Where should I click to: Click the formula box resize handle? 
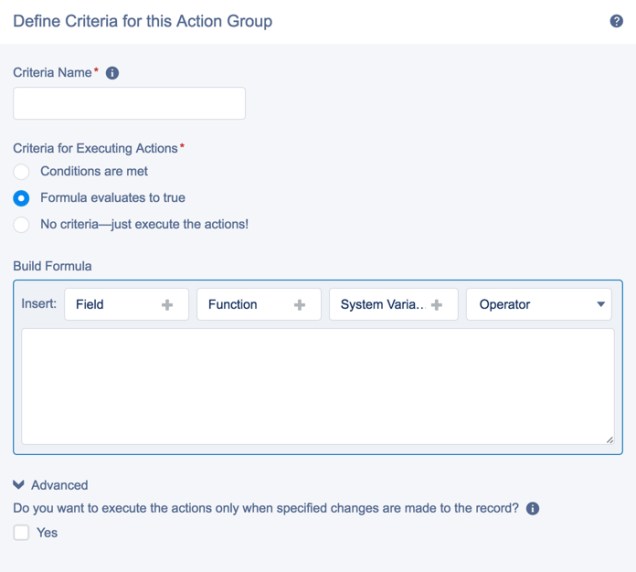coord(609,439)
